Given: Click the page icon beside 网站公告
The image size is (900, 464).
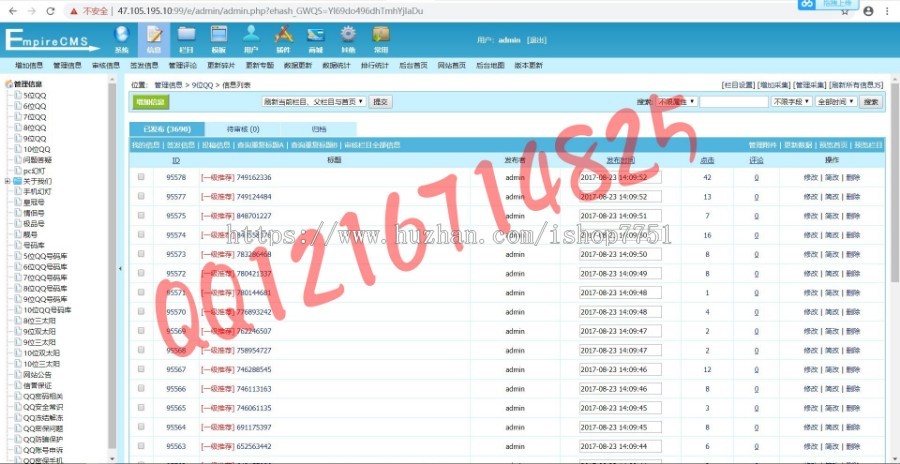Looking at the screenshot, I should pyautogui.click(x=18, y=374).
